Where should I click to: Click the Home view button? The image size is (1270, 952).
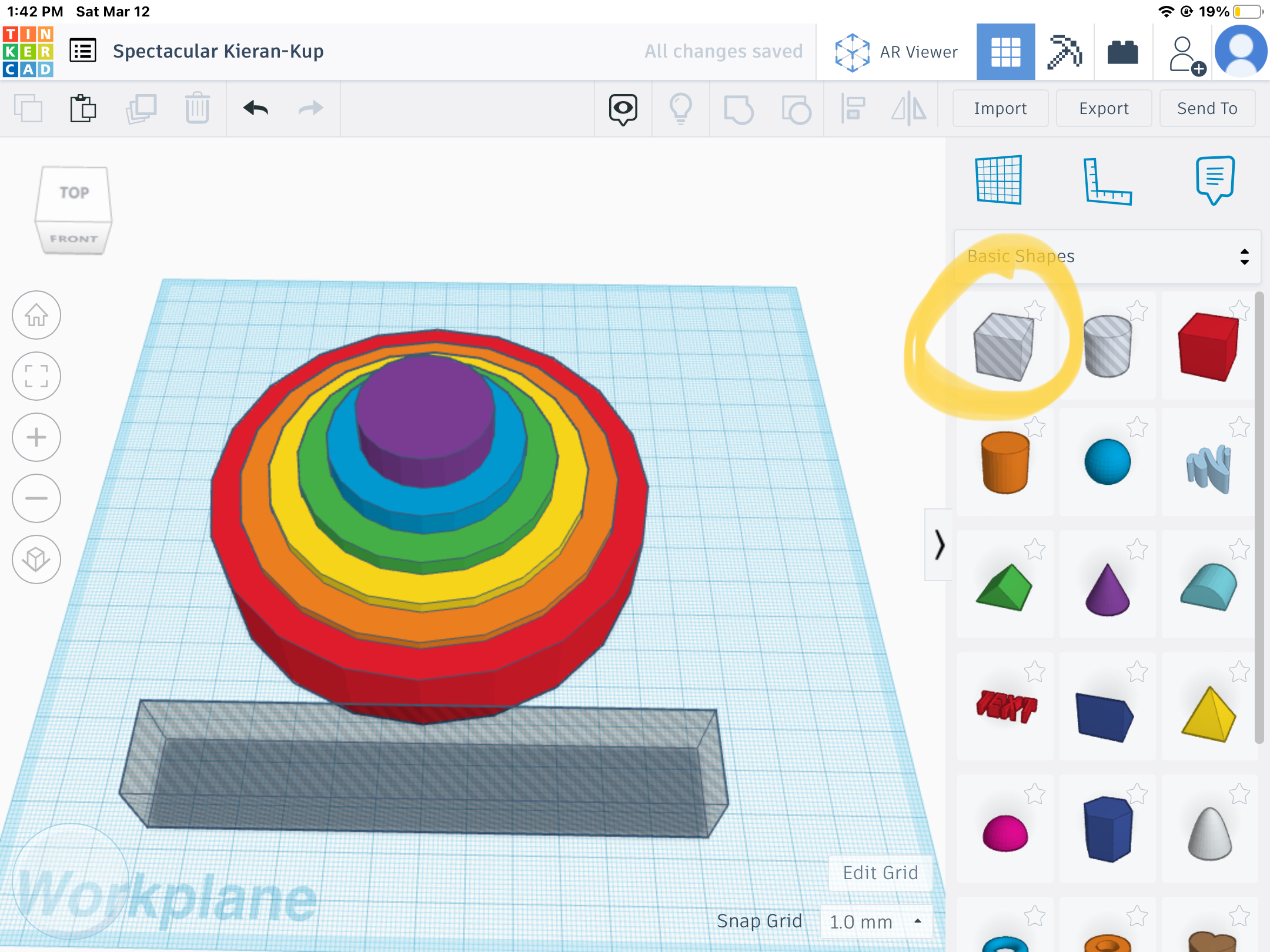click(36, 316)
